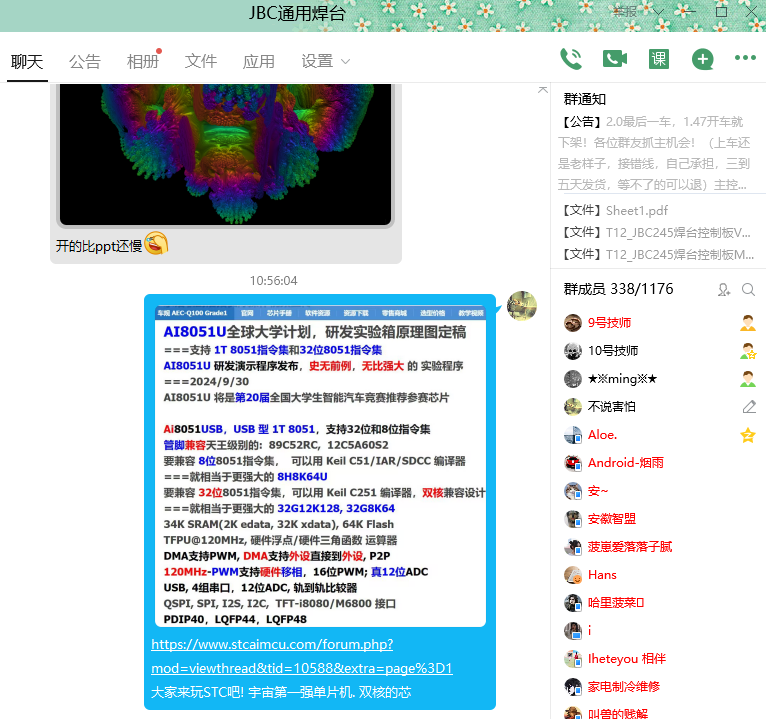Click the laughing-crying emoji in the message

point(156,243)
